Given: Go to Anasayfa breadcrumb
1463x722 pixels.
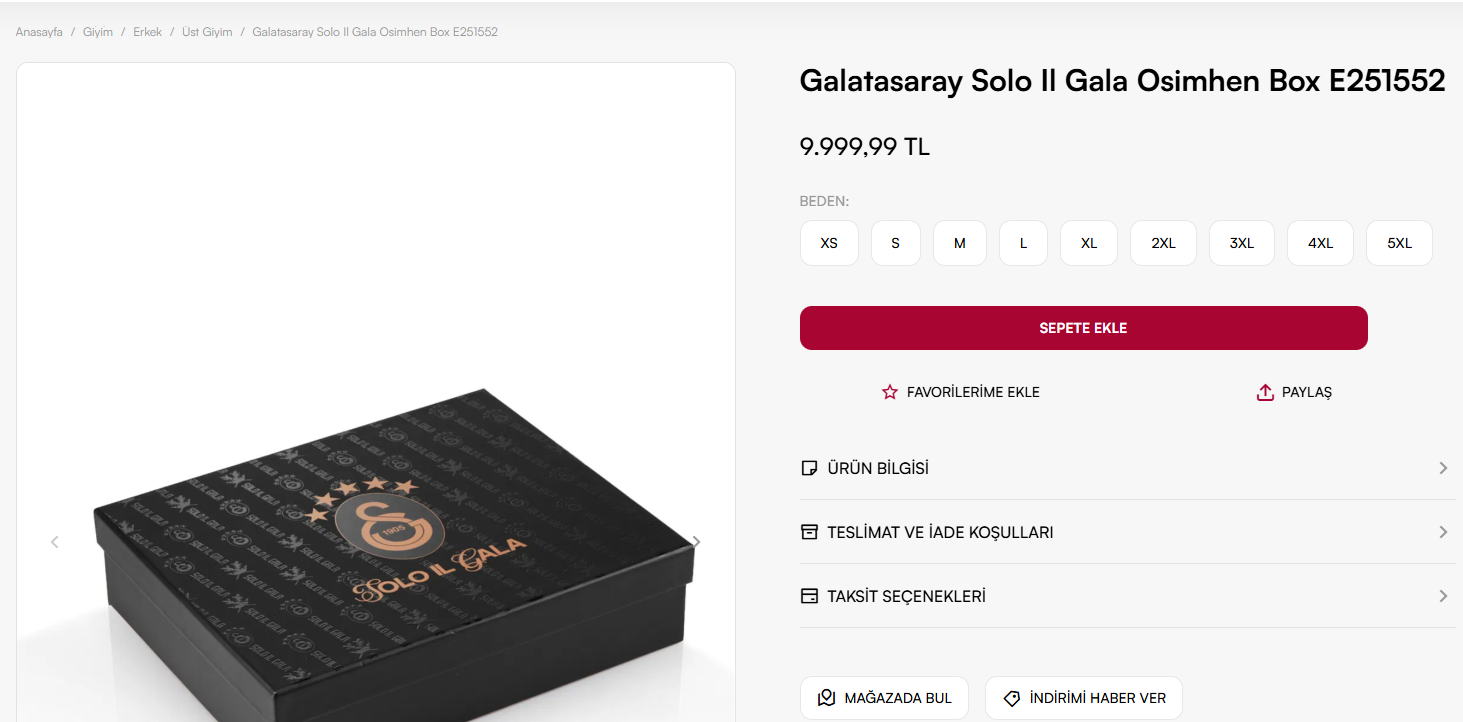Looking at the screenshot, I should (x=39, y=32).
